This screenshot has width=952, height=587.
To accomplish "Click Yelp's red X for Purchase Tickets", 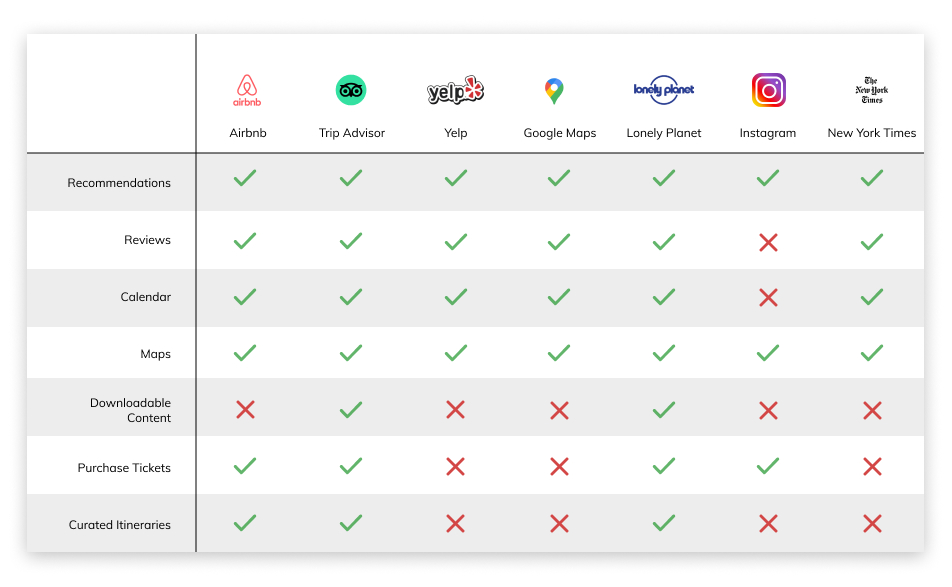I will tap(455, 467).
